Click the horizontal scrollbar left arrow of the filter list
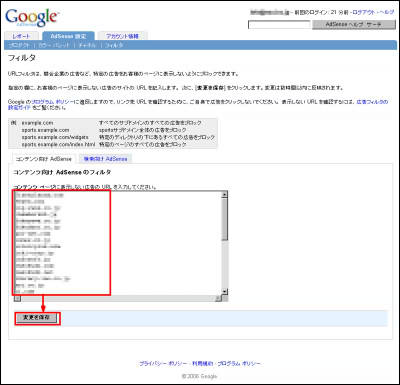 click(x=17, y=298)
